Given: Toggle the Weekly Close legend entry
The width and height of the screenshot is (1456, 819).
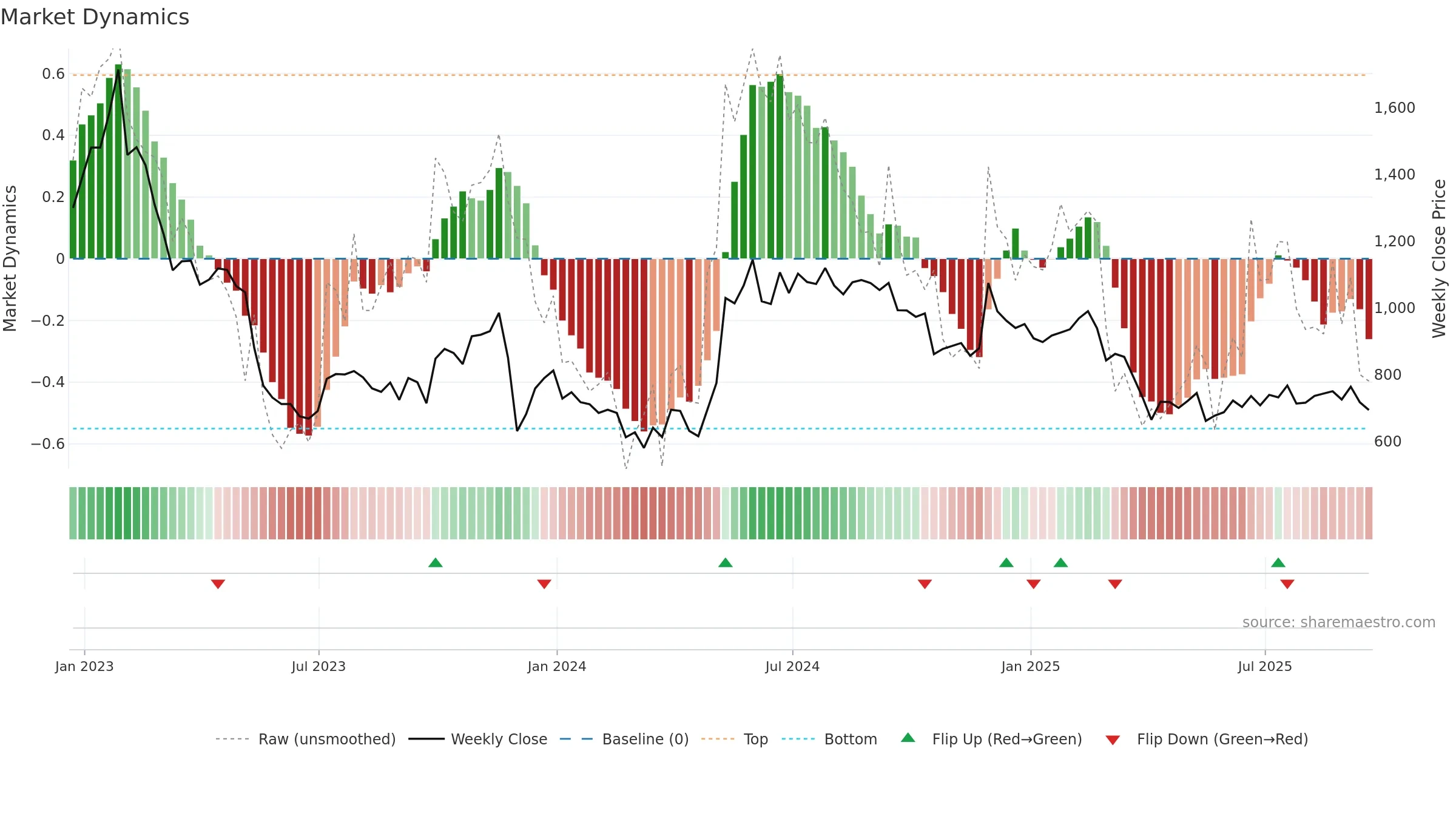Looking at the screenshot, I should (x=478, y=739).
